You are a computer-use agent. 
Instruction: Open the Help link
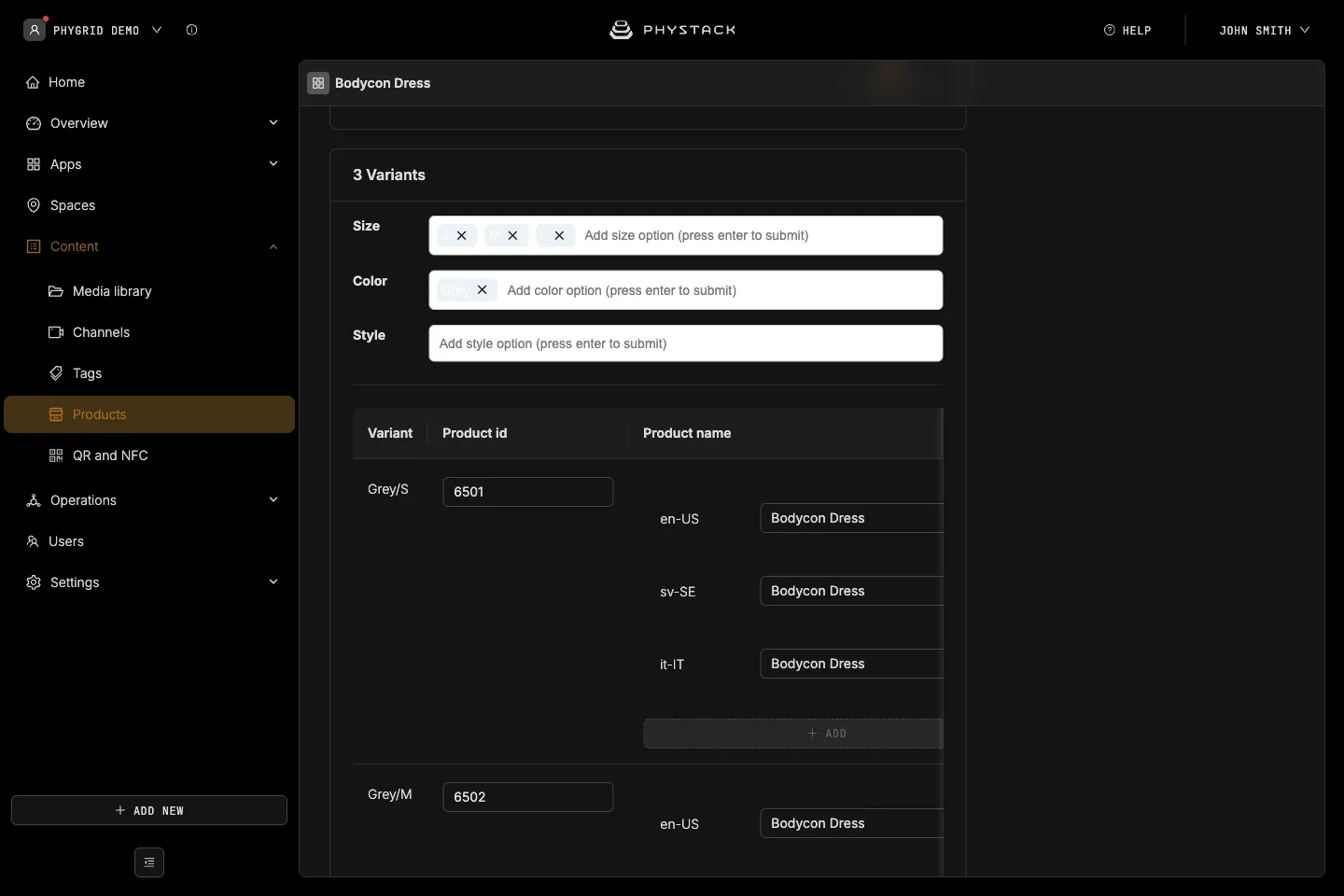[x=1127, y=30]
